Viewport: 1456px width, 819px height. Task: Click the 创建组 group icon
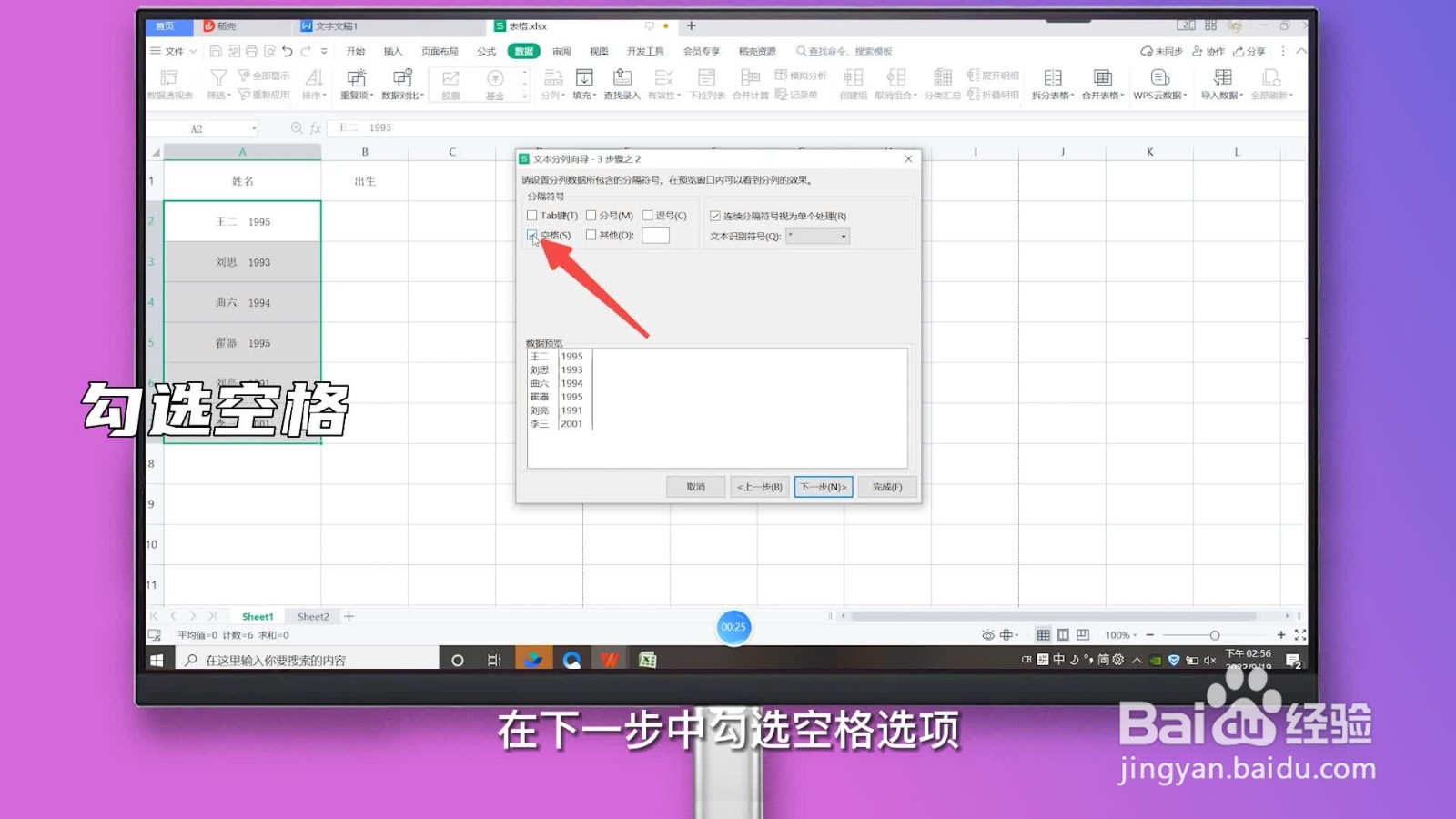click(x=853, y=78)
